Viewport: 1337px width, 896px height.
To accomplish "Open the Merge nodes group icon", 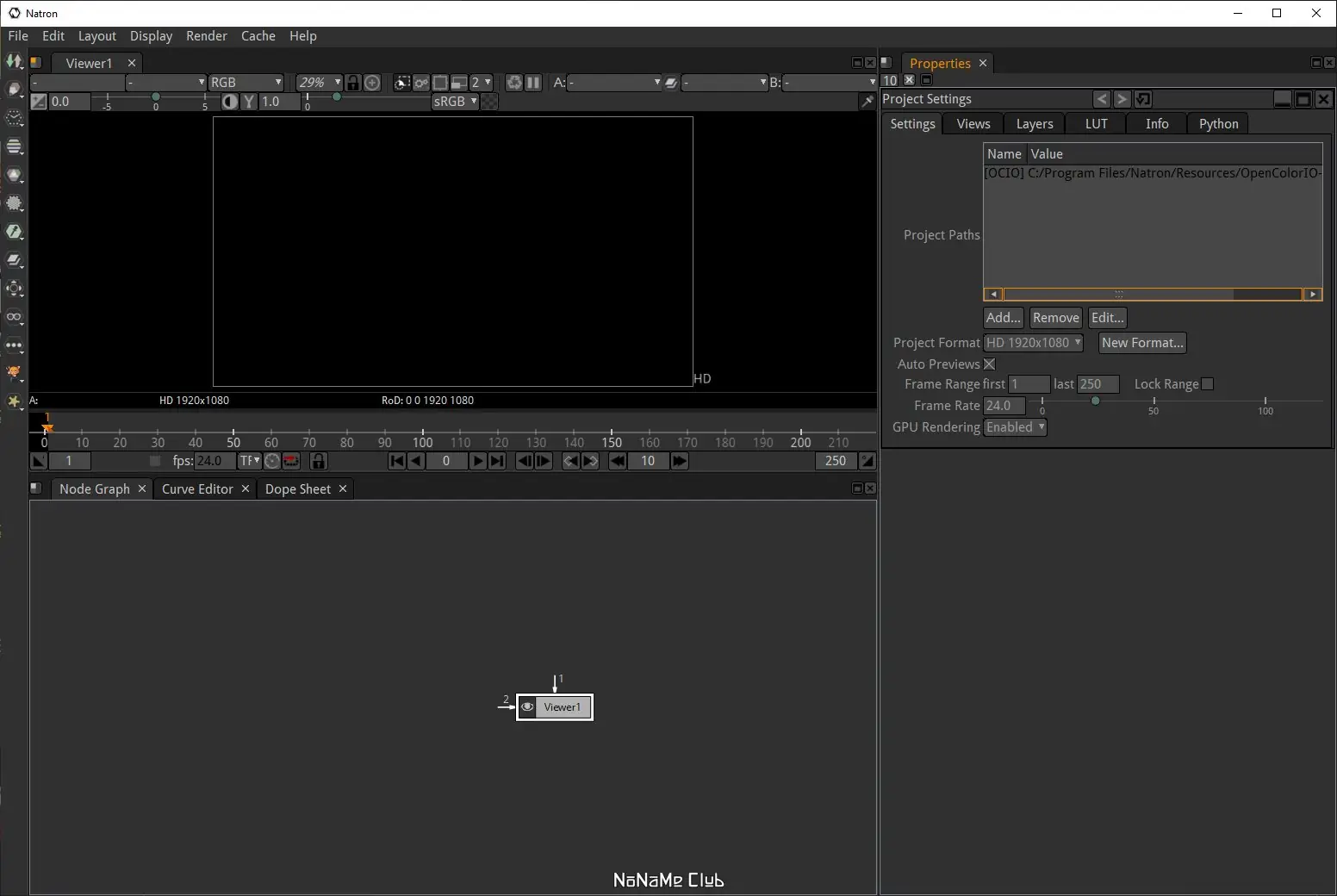I will click(14, 260).
